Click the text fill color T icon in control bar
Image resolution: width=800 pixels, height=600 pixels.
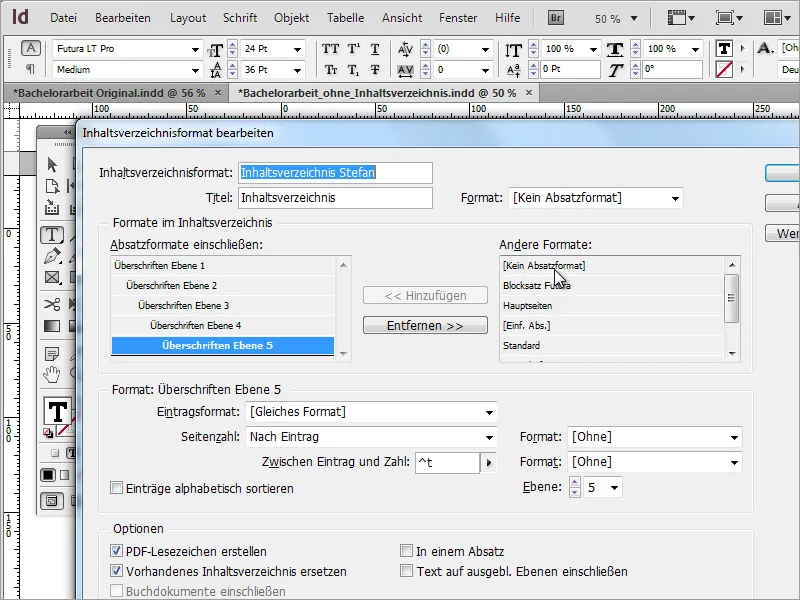(724, 48)
